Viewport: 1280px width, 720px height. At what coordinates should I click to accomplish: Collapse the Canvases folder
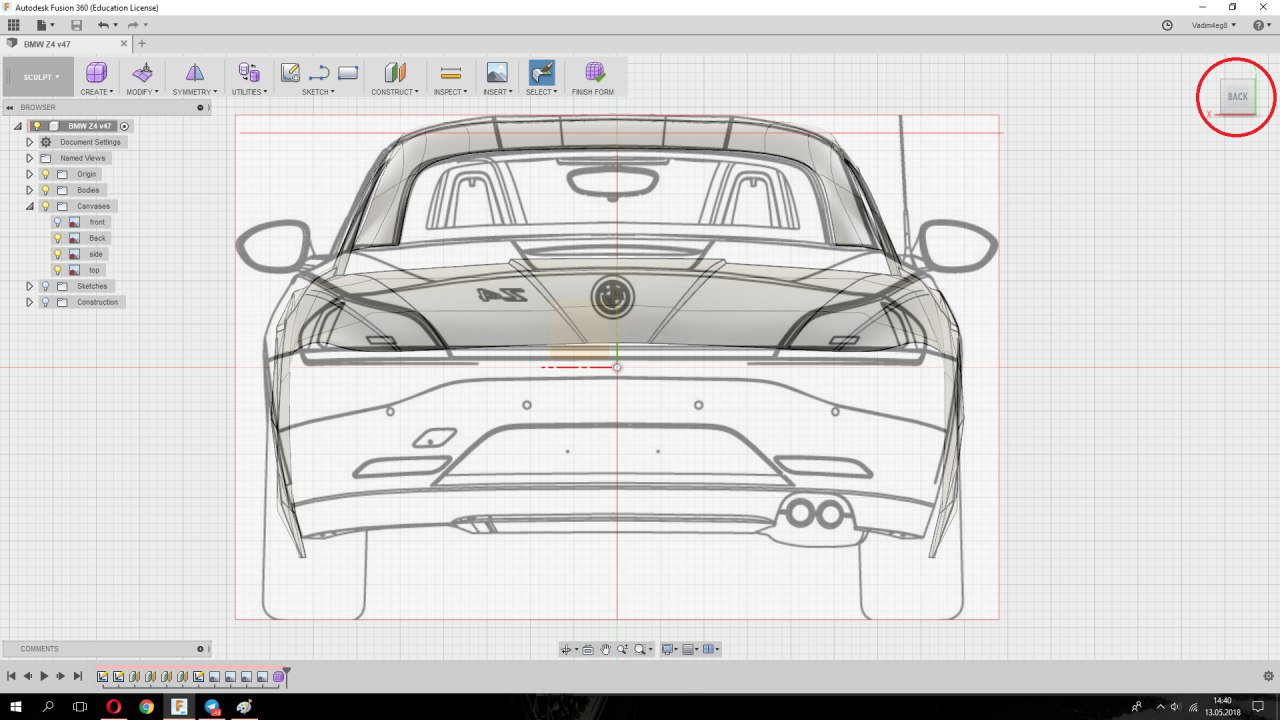29,206
